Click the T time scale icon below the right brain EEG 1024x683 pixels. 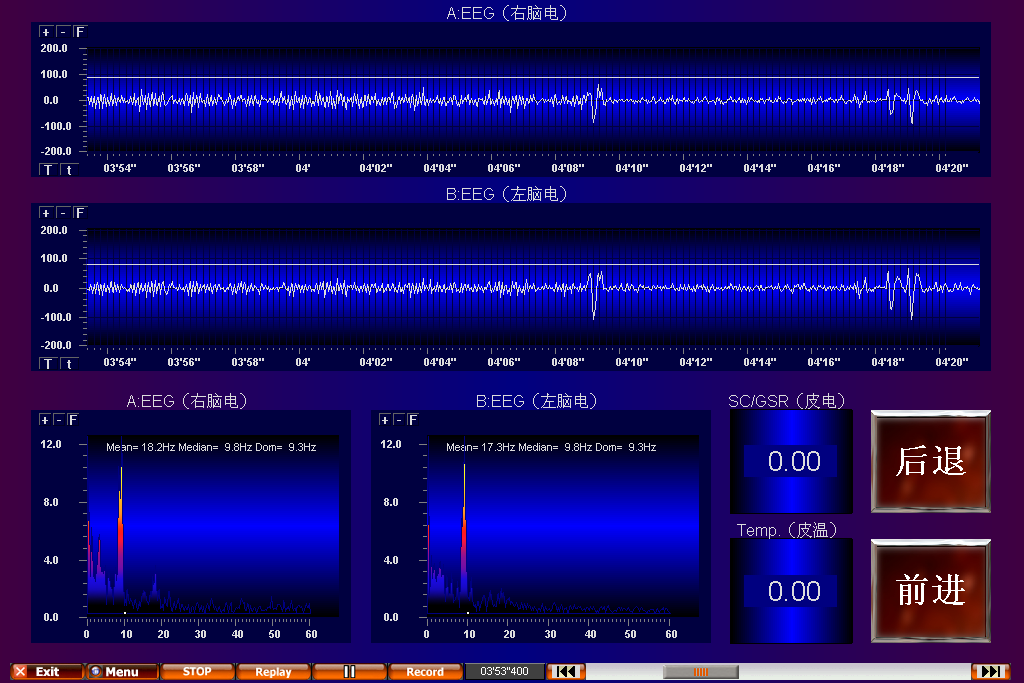pyautogui.click(x=47, y=169)
